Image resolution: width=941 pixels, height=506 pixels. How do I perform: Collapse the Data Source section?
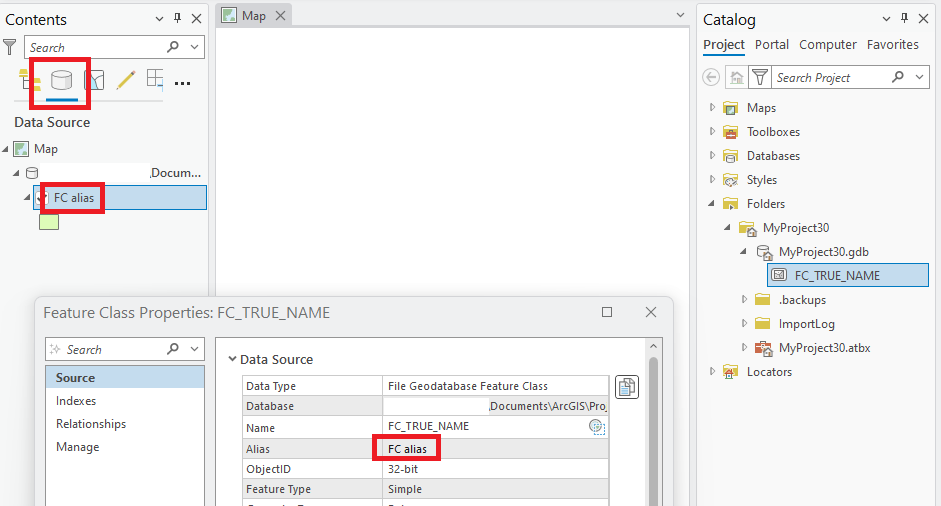click(x=232, y=359)
